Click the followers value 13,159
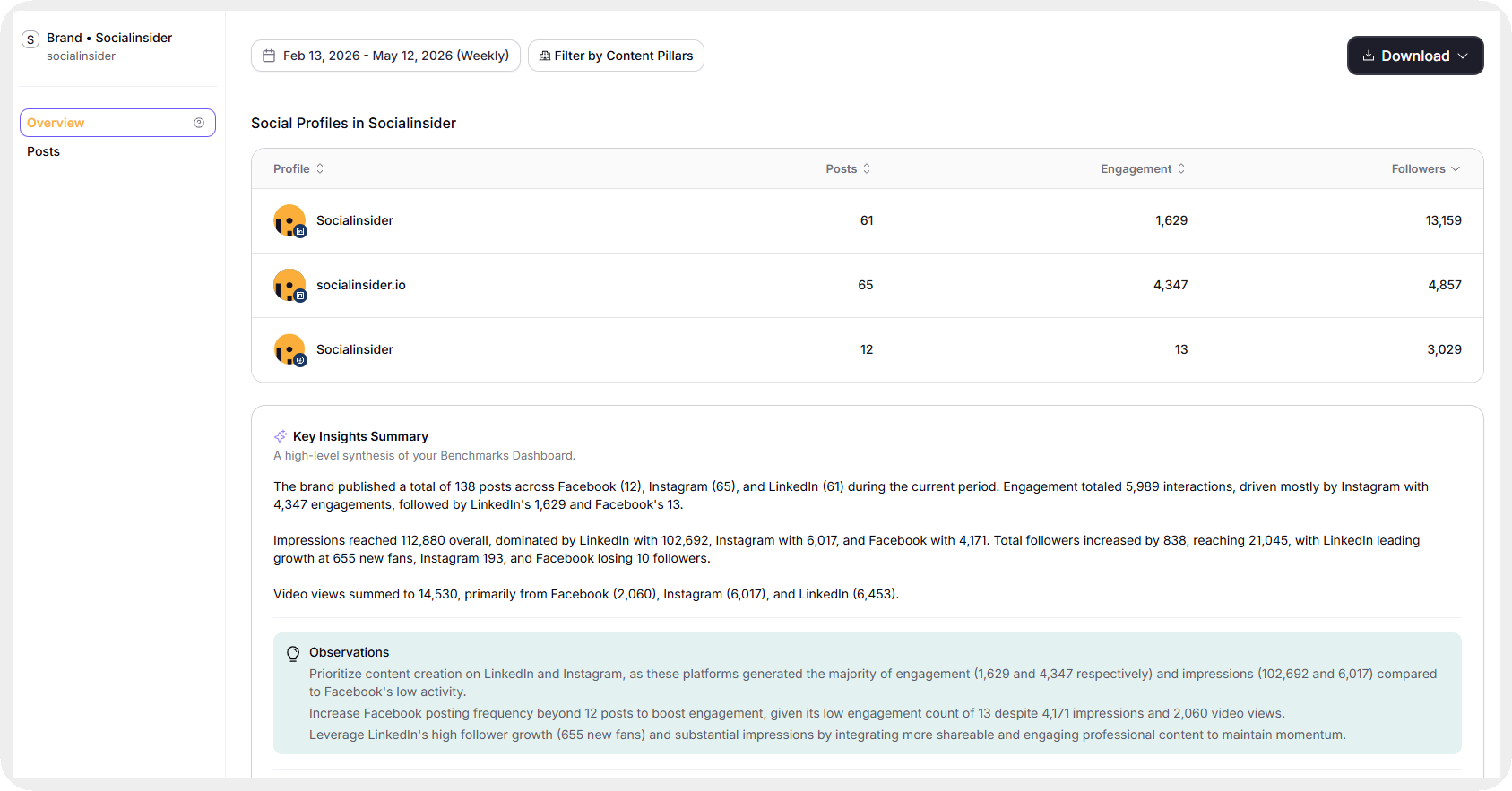The width and height of the screenshot is (1512, 791). point(1444,220)
